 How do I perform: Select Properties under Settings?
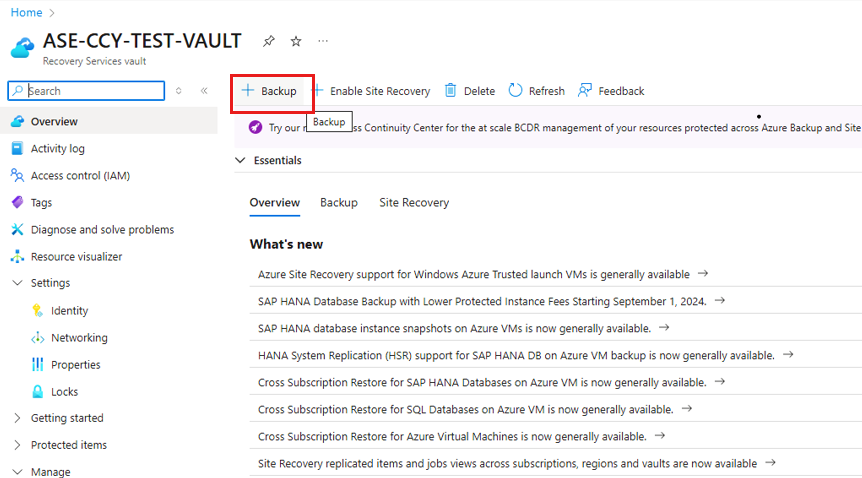point(76,365)
